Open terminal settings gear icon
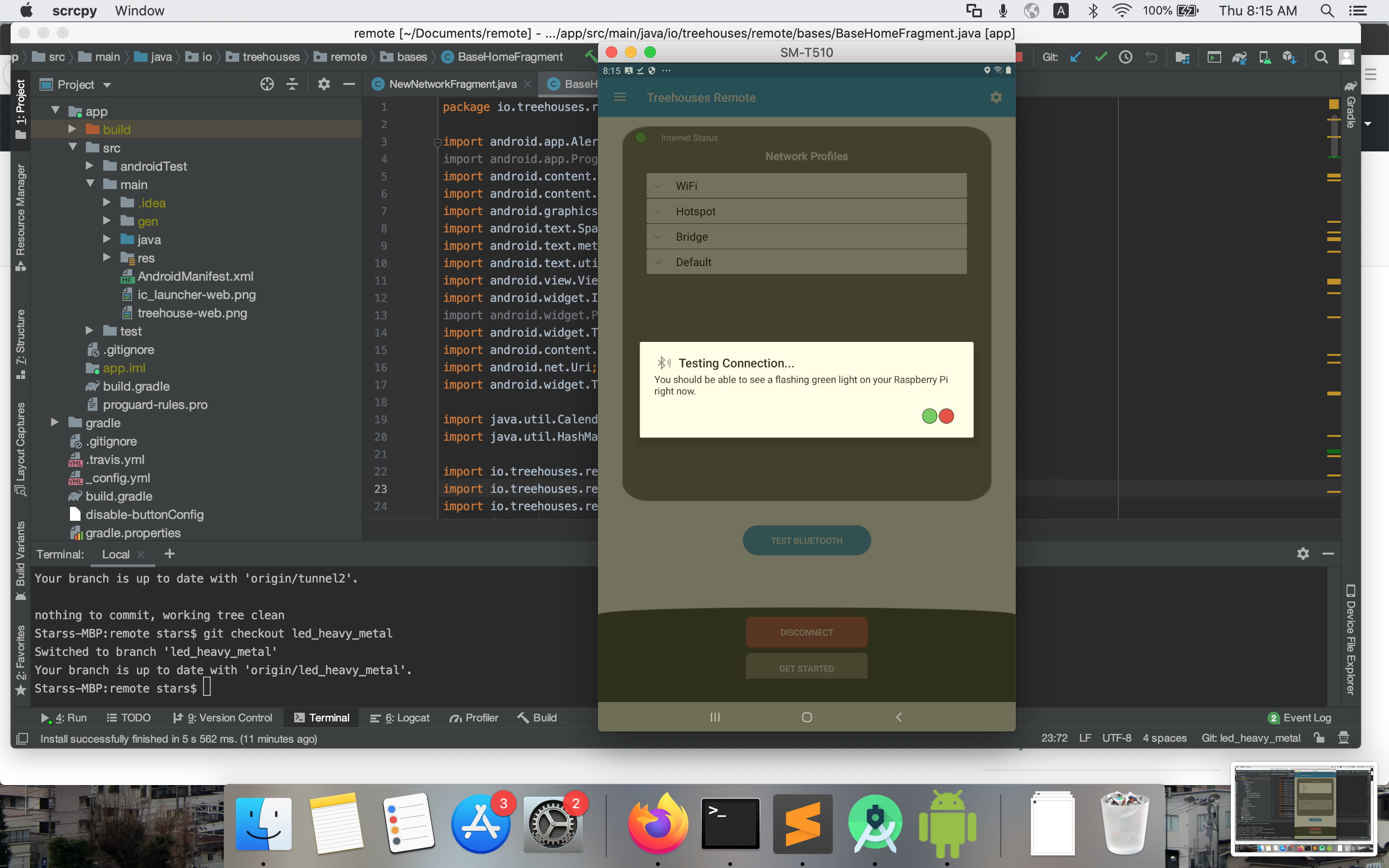Screen dimensions: 1389x868 [x=1303, y=554]
